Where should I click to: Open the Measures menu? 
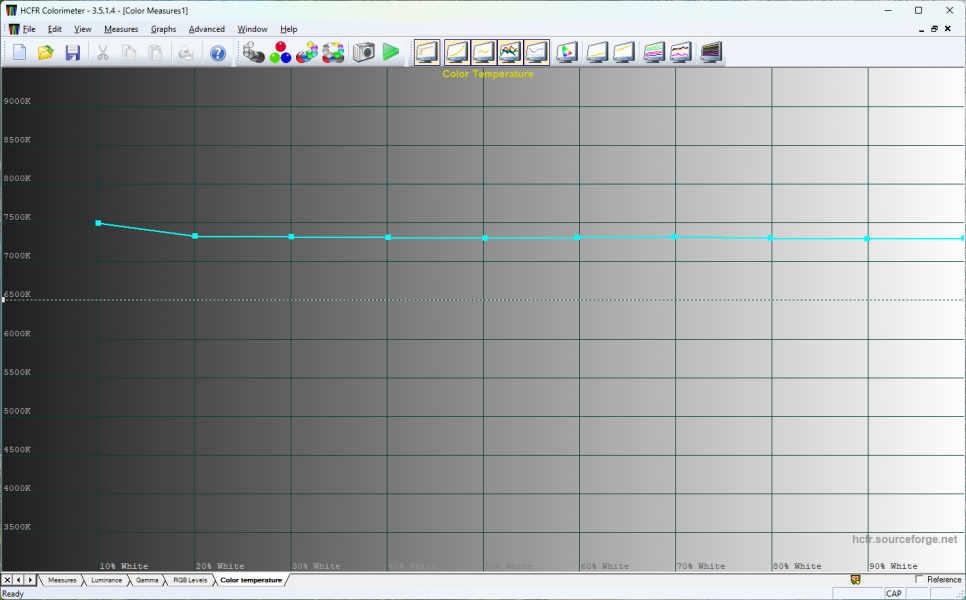(x=121, y=29)
